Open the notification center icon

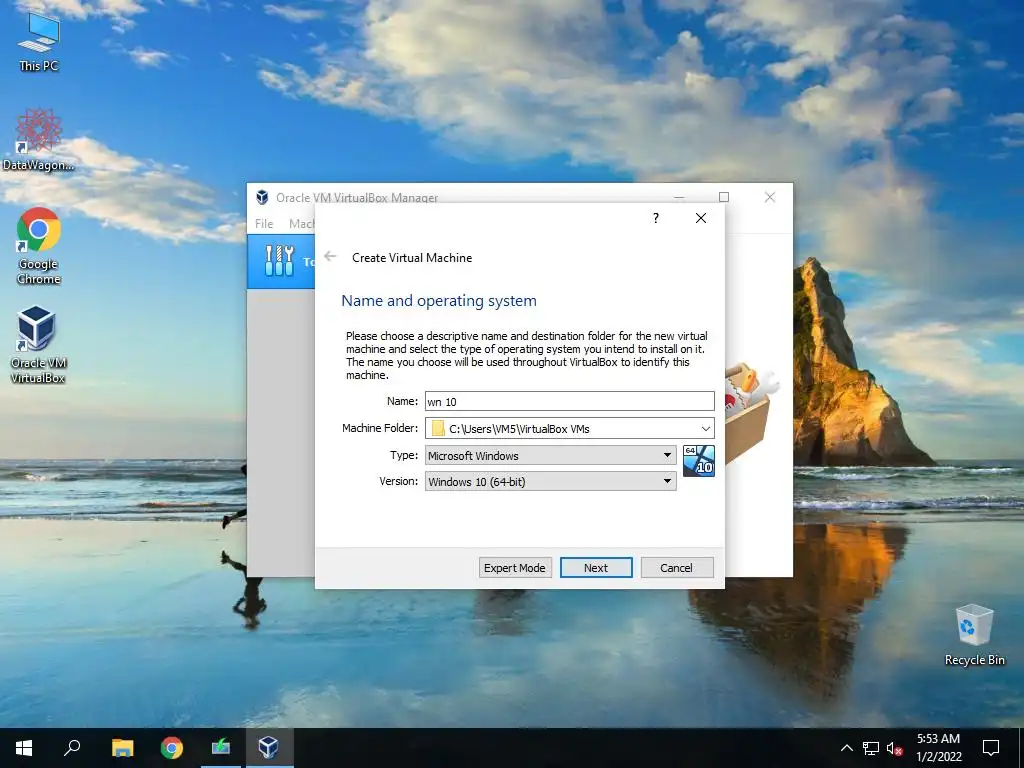pyautogui.click(x=991, y=748)
